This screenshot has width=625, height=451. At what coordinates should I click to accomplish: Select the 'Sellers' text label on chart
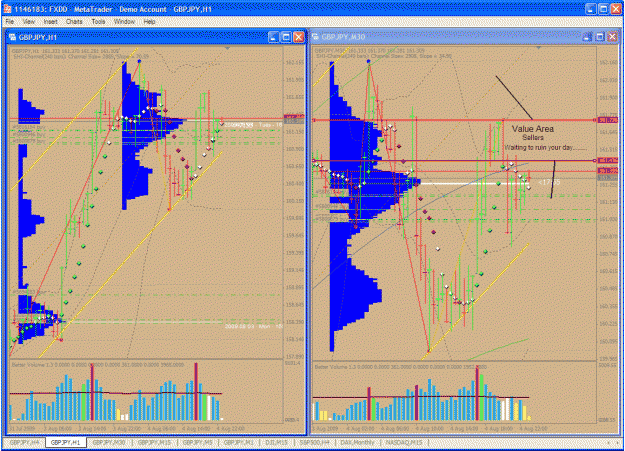(x=533, y=138)
